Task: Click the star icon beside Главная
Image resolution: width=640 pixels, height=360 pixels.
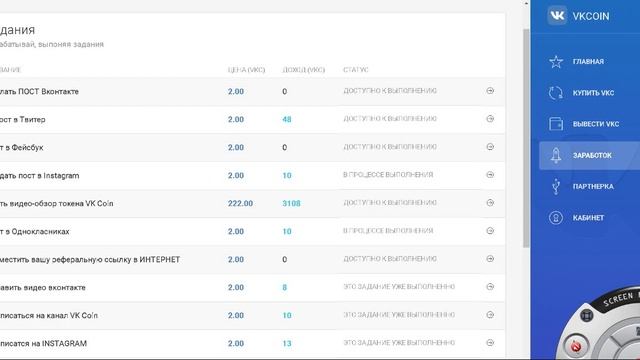Action: (x=556, y=62)
